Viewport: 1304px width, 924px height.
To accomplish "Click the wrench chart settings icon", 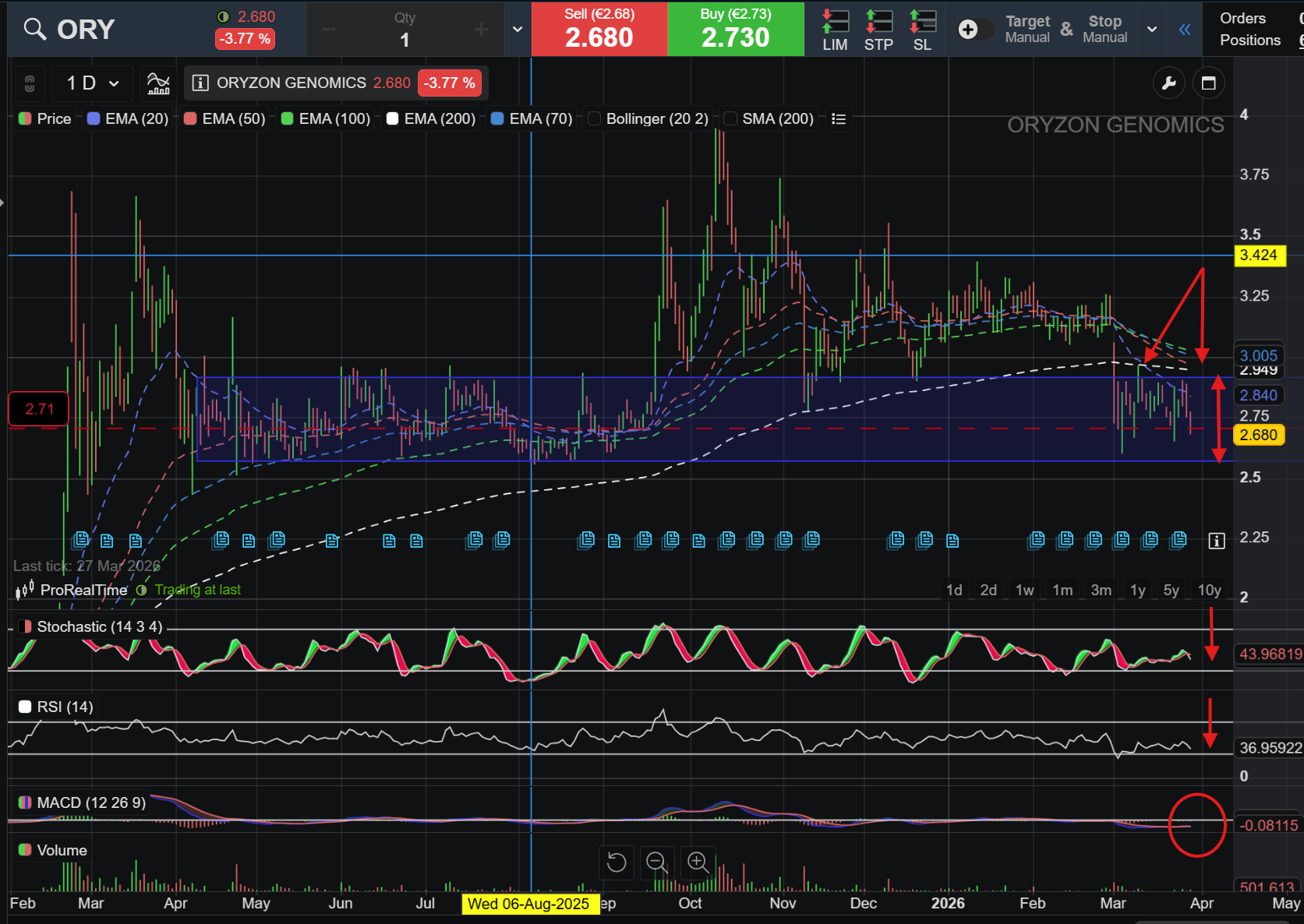I will 1168,83.
